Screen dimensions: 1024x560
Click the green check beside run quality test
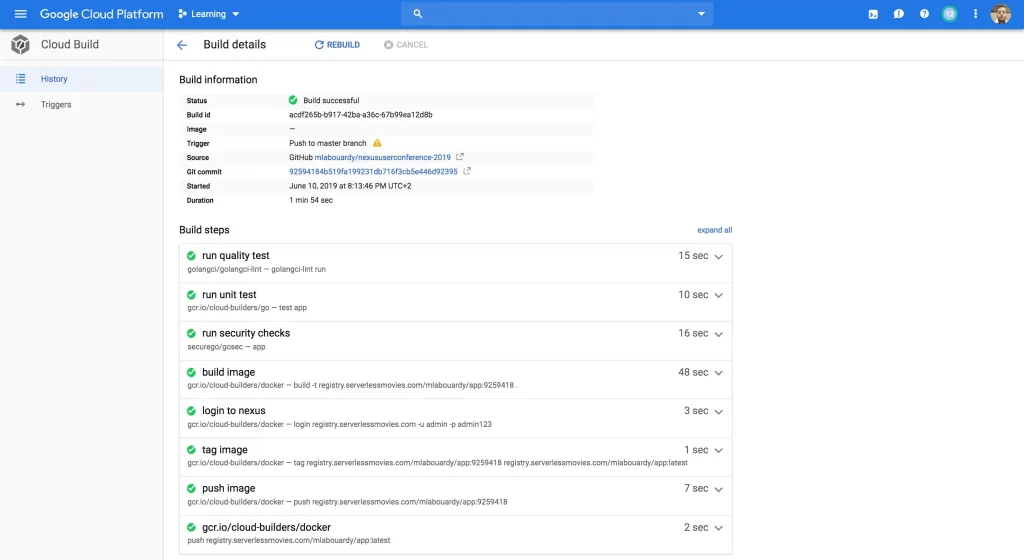[x=191, y=256]
